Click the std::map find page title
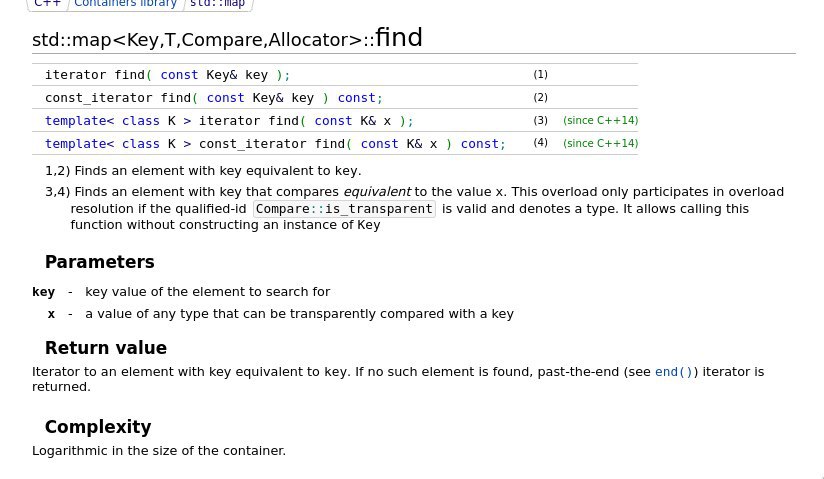This screenshot has height=479, width=824. tap(227, 38)
